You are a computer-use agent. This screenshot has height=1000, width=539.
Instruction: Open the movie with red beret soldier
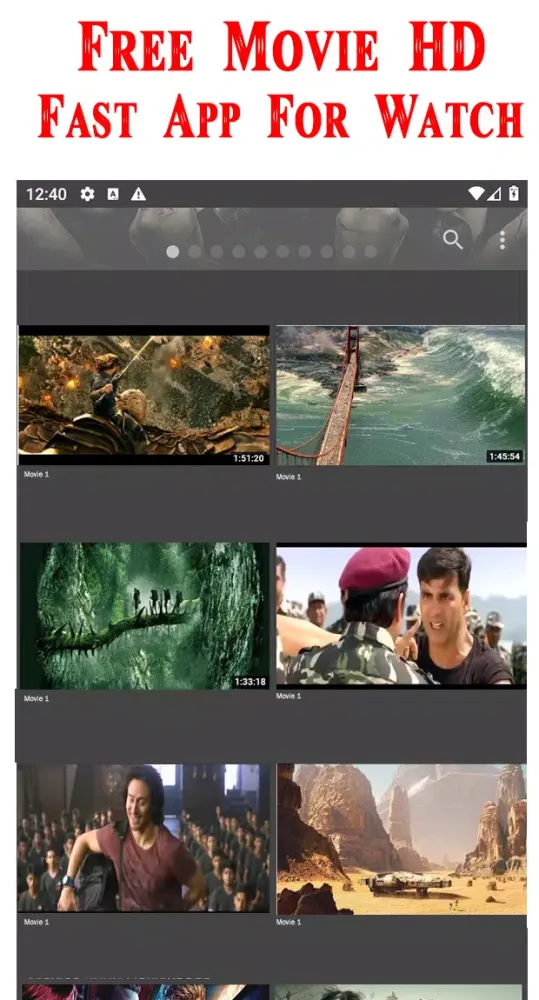click(x=401, y=615)
